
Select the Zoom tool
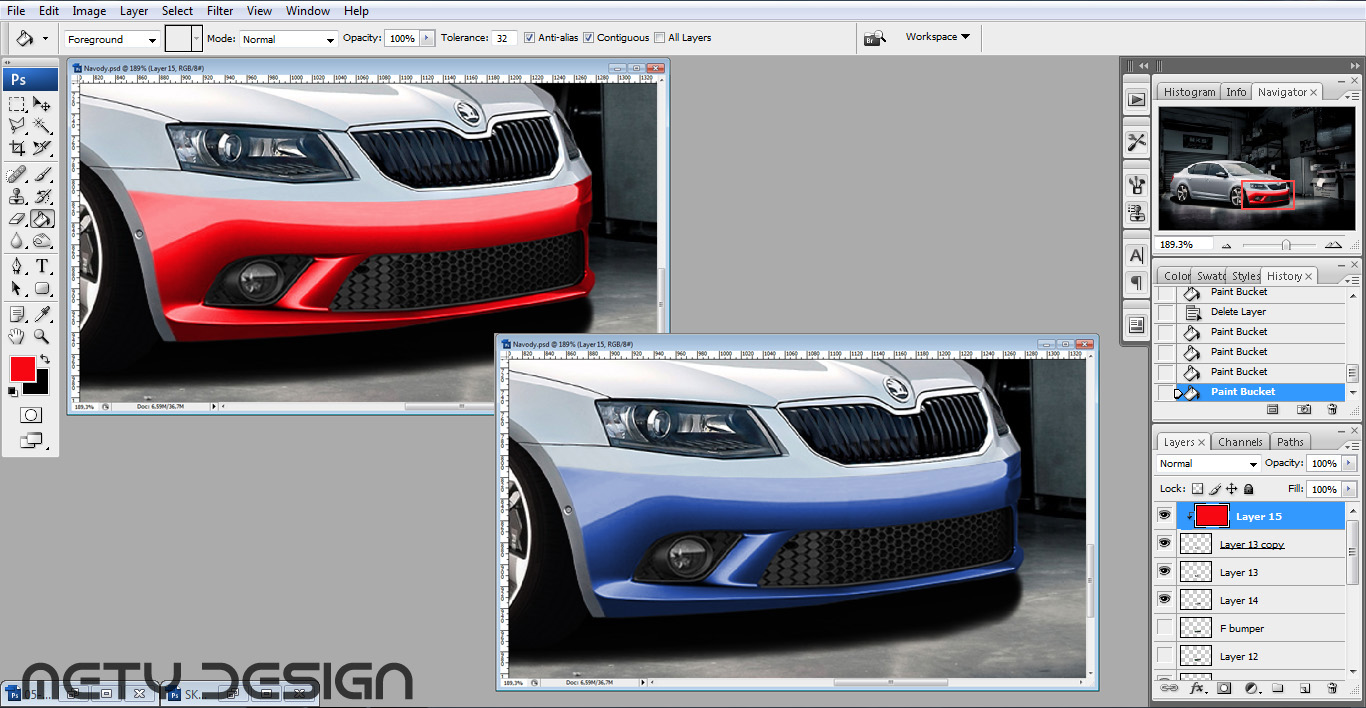point(42,336)
